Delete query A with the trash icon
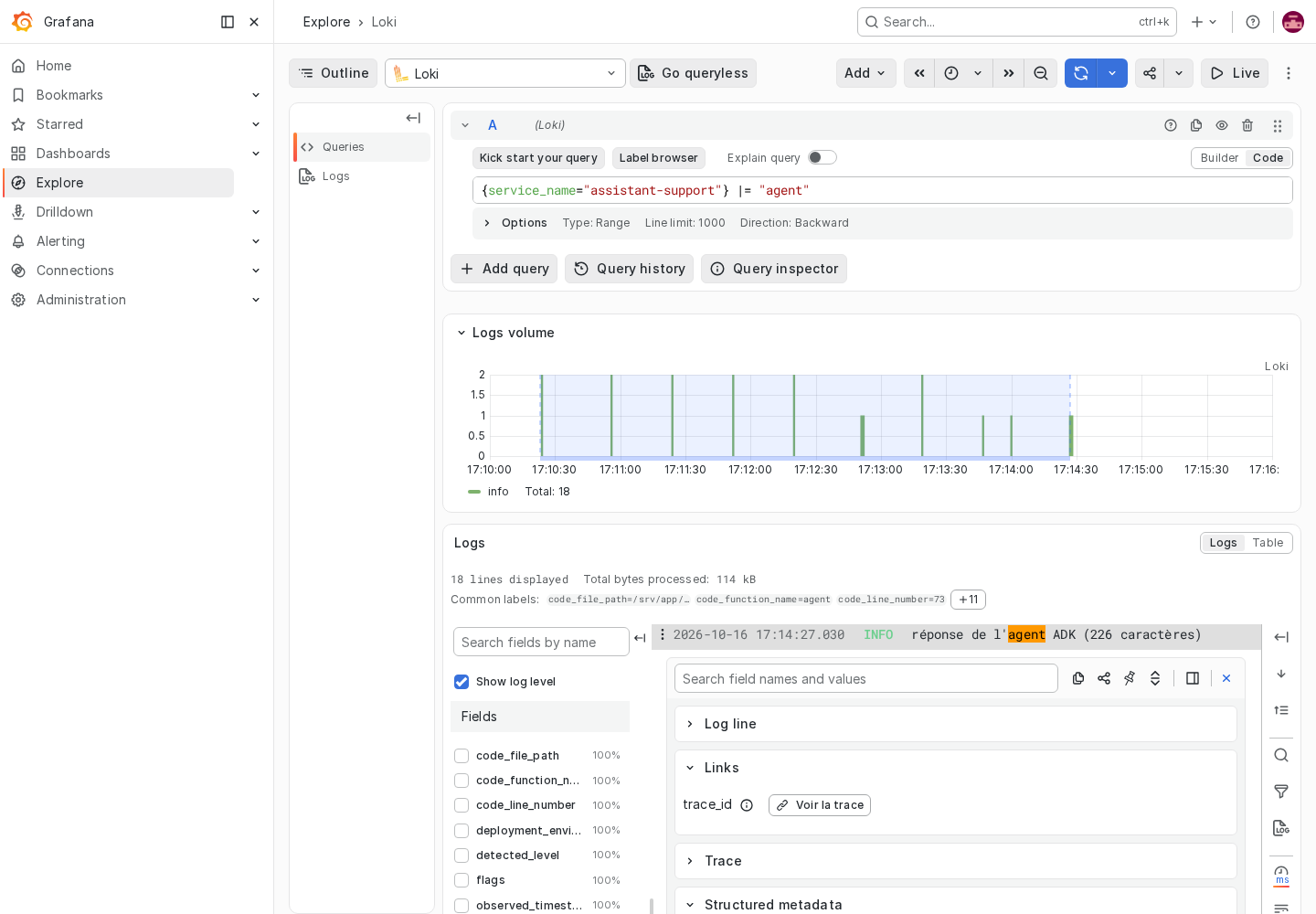The width and height of the screenshot is (1316, 914). point(1247,125)
